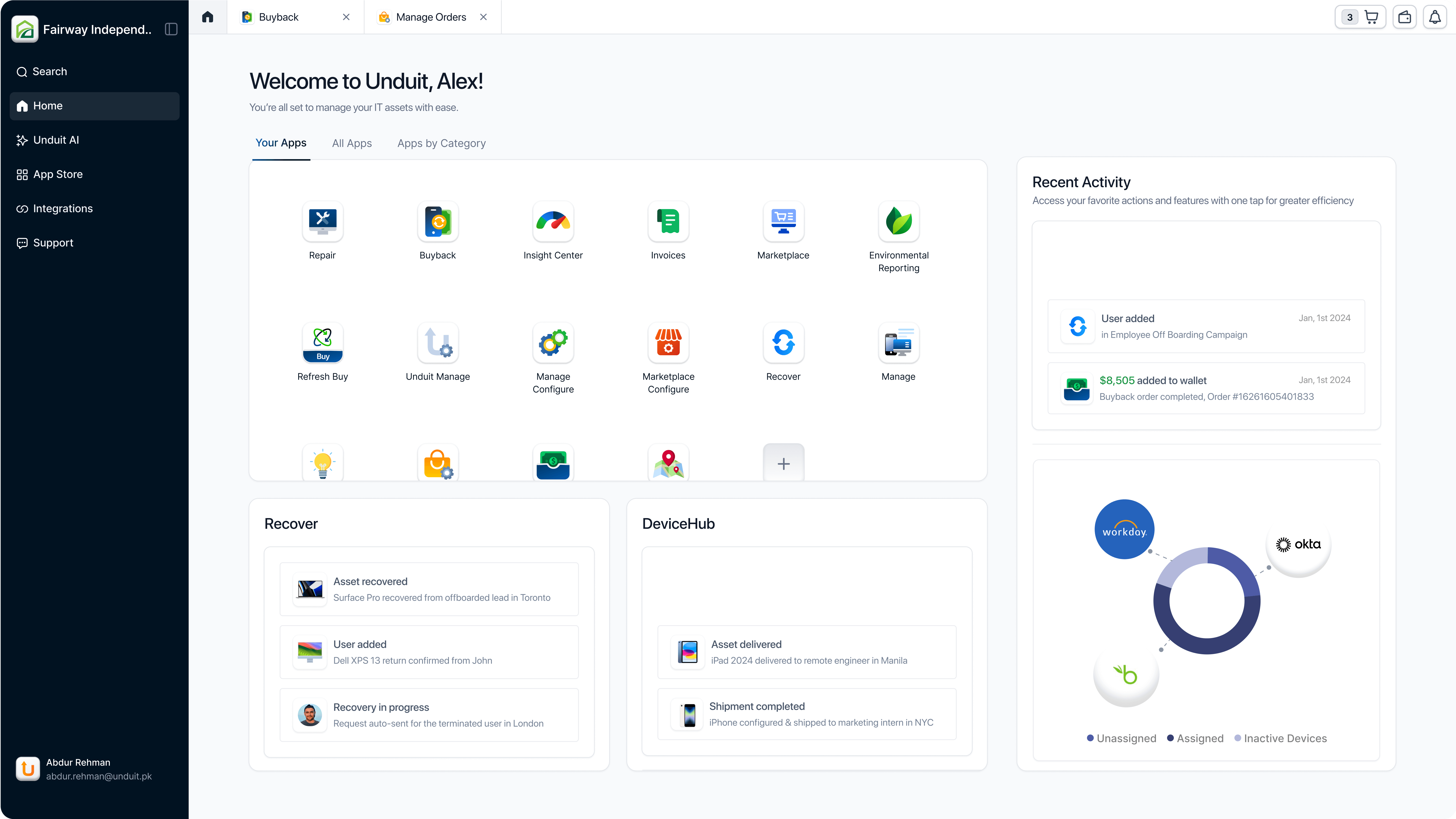Close the Buyback tab

point(346,17)
